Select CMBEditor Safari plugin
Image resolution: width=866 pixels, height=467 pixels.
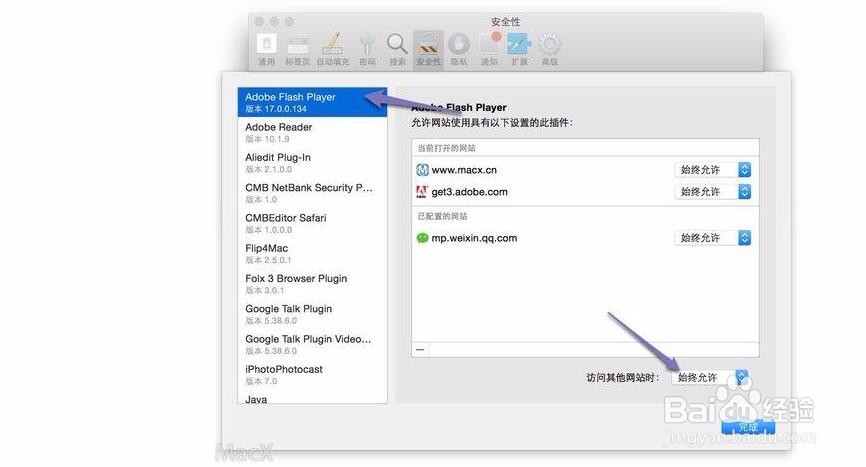[x=312, y=224]
